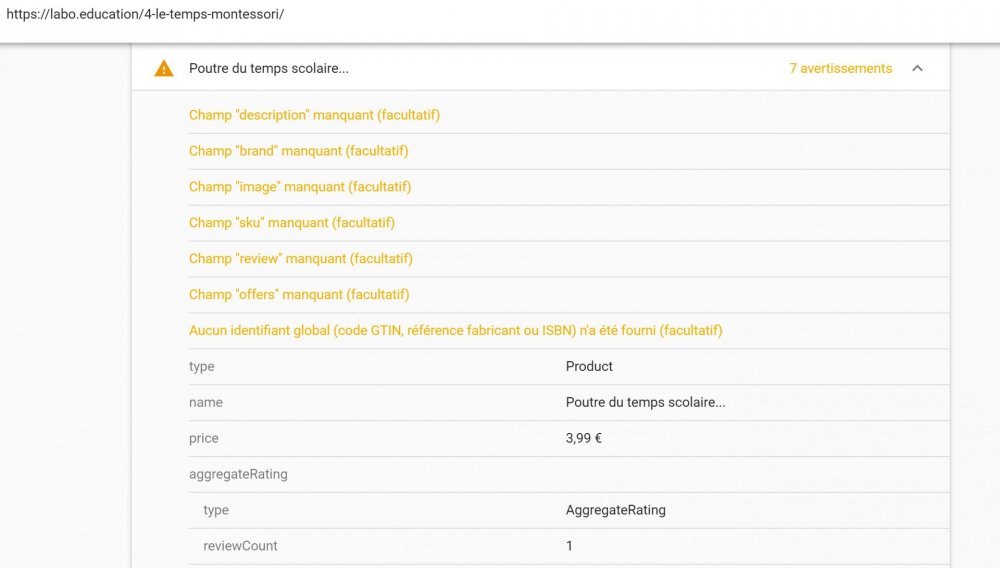Click the orange warning triangle icon

164,69
